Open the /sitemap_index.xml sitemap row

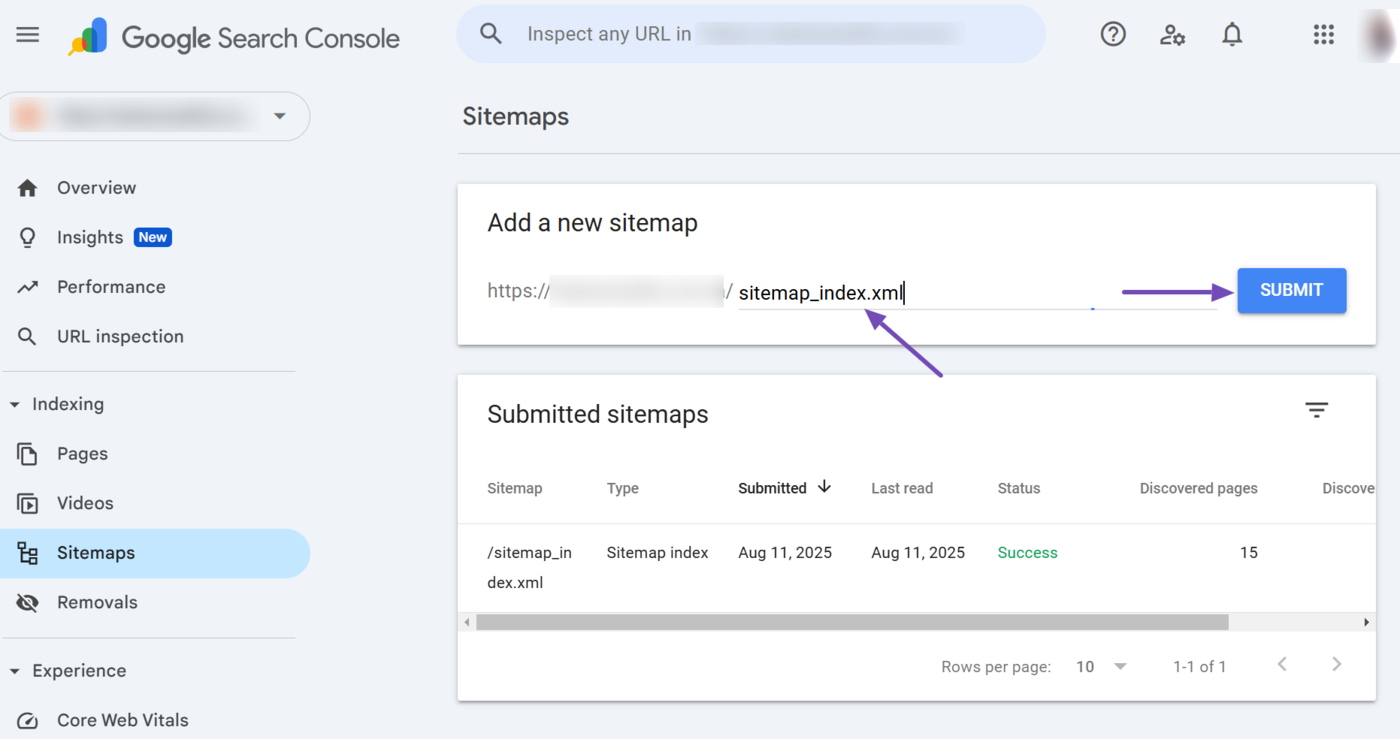530,567
